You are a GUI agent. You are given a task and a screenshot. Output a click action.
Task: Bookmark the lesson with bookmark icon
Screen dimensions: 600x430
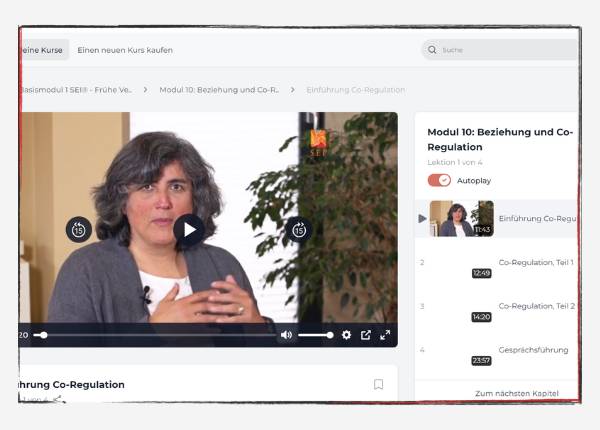378,384
